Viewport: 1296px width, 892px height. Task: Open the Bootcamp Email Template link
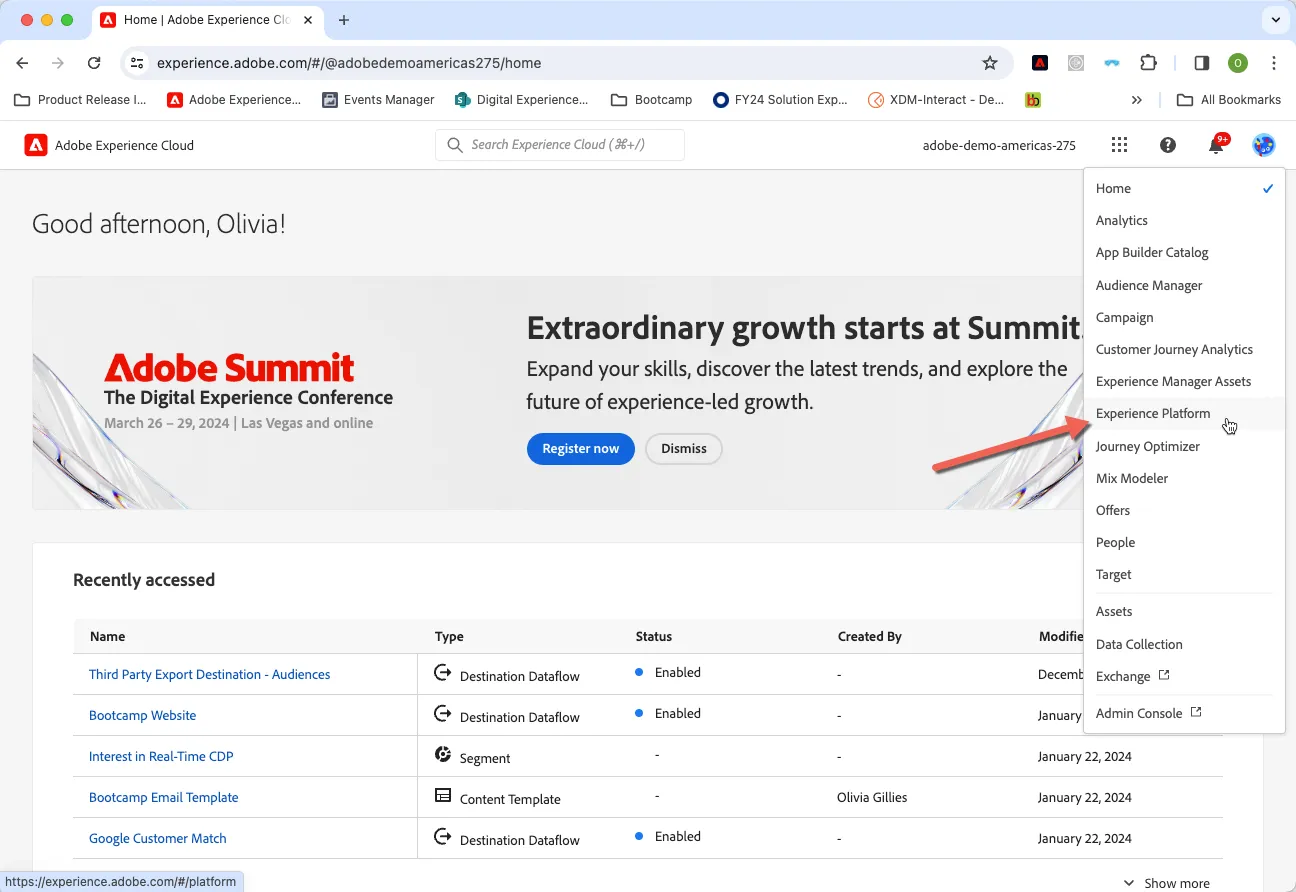pos(164,798)
